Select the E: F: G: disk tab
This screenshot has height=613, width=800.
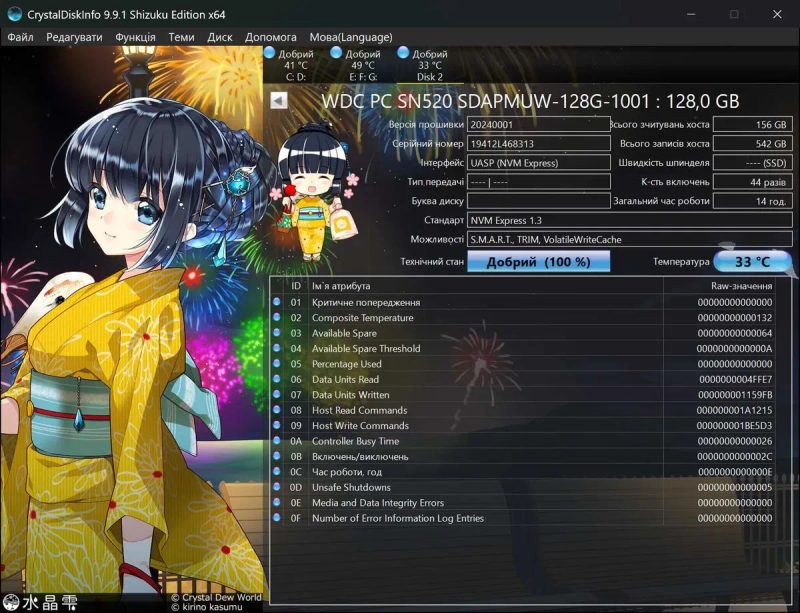tap(363, 65)
